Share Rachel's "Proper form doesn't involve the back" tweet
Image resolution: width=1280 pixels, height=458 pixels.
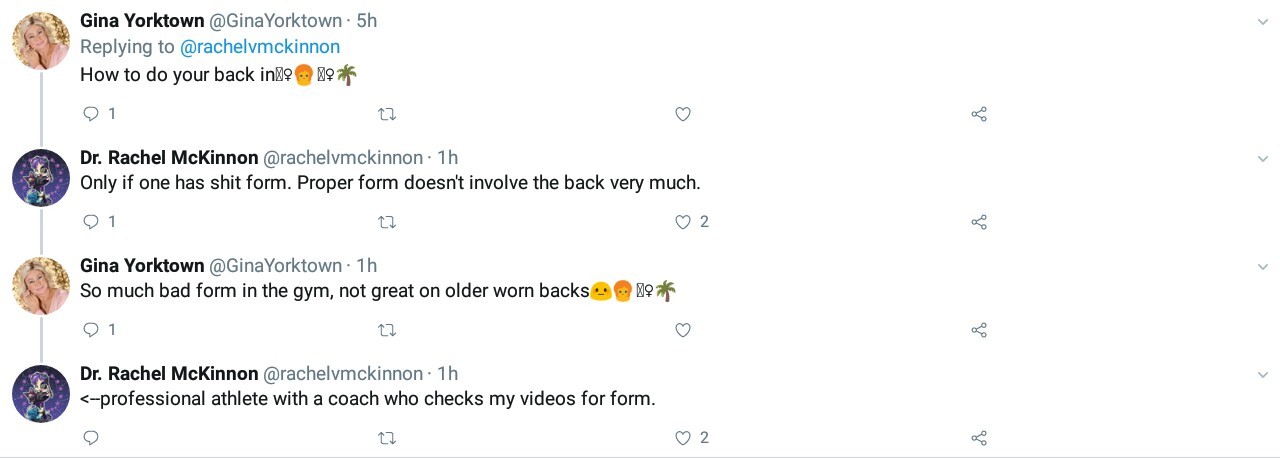979,222
